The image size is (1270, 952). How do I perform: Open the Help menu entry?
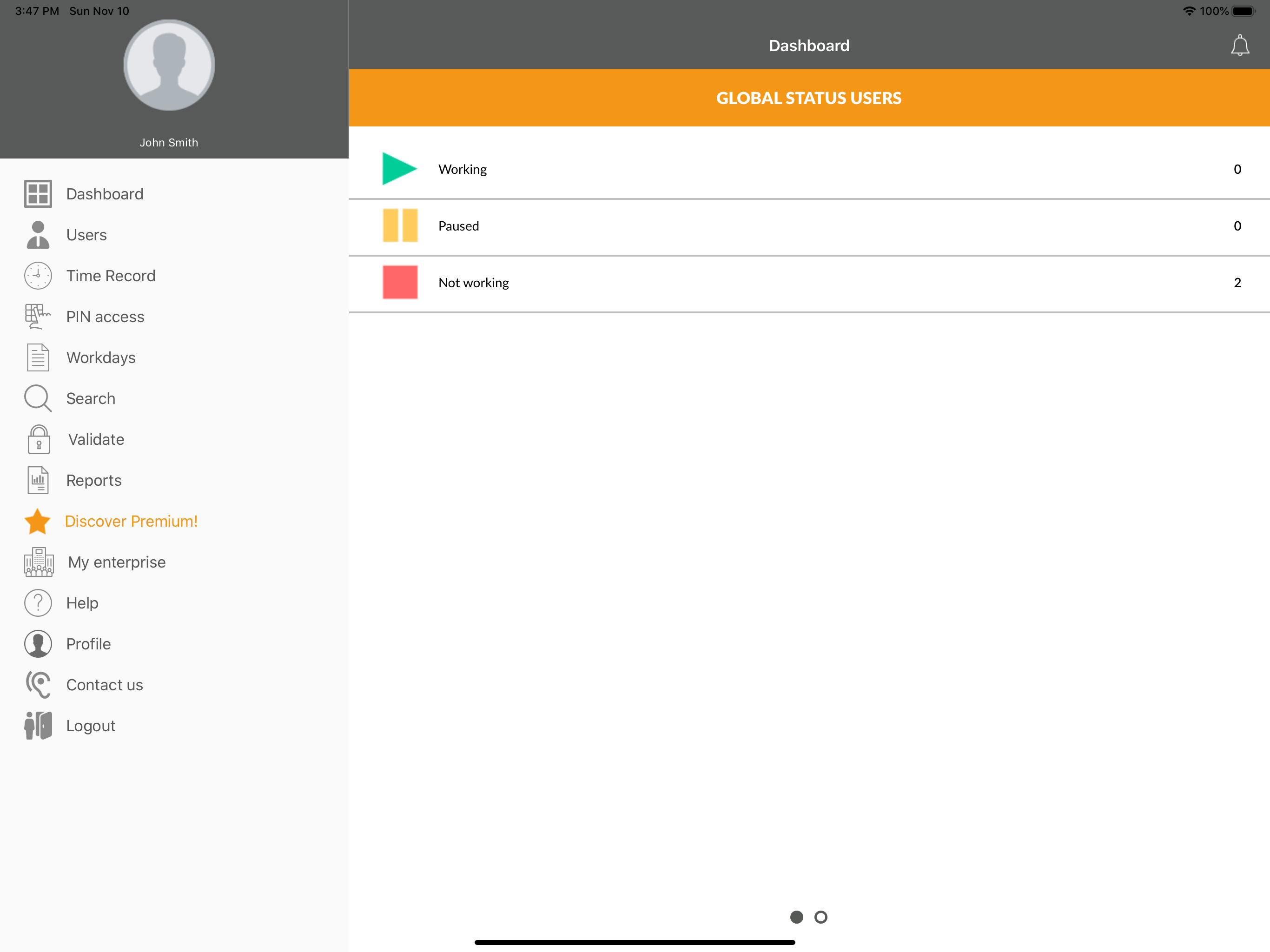82,603
